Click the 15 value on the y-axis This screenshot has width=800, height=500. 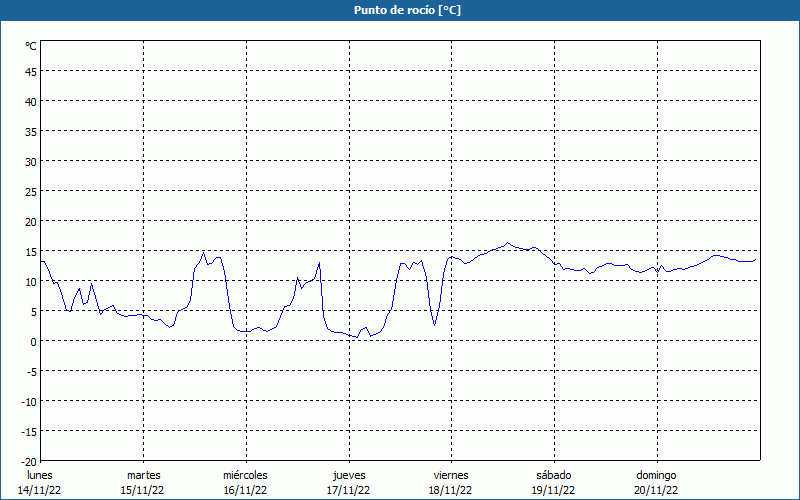click(31, 251)
